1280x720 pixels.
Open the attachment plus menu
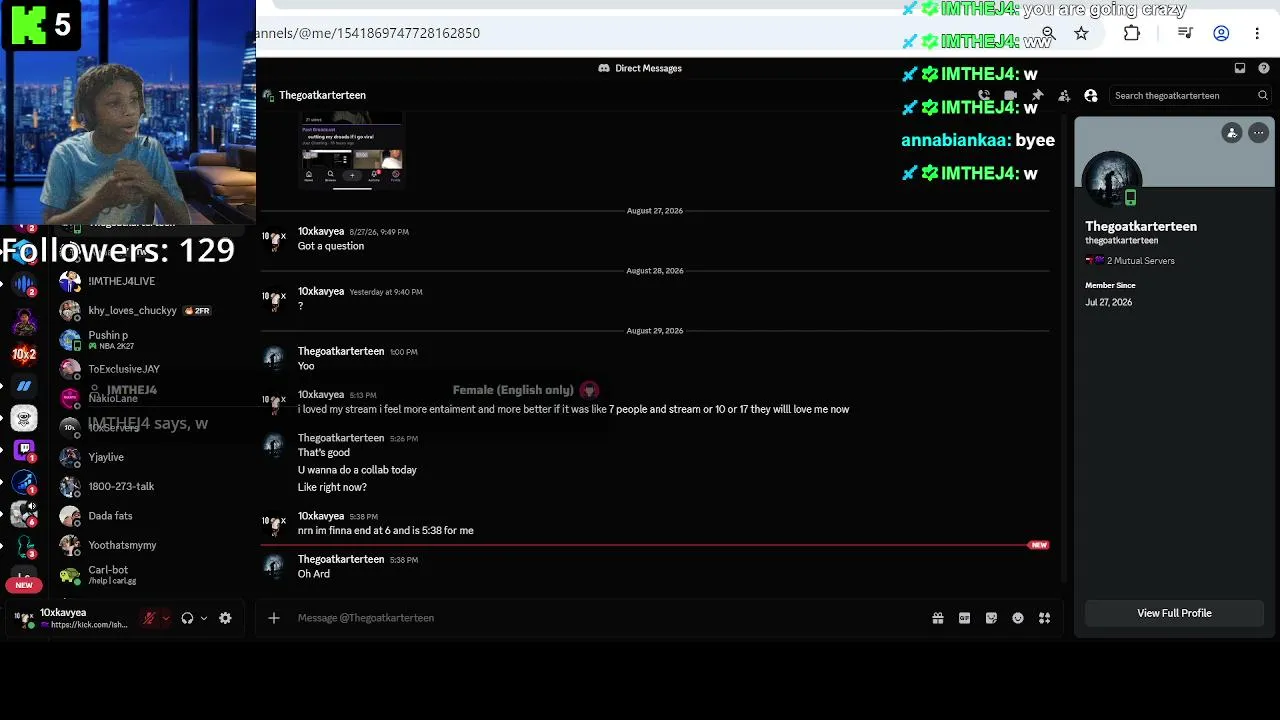click(x=274, y=618)
